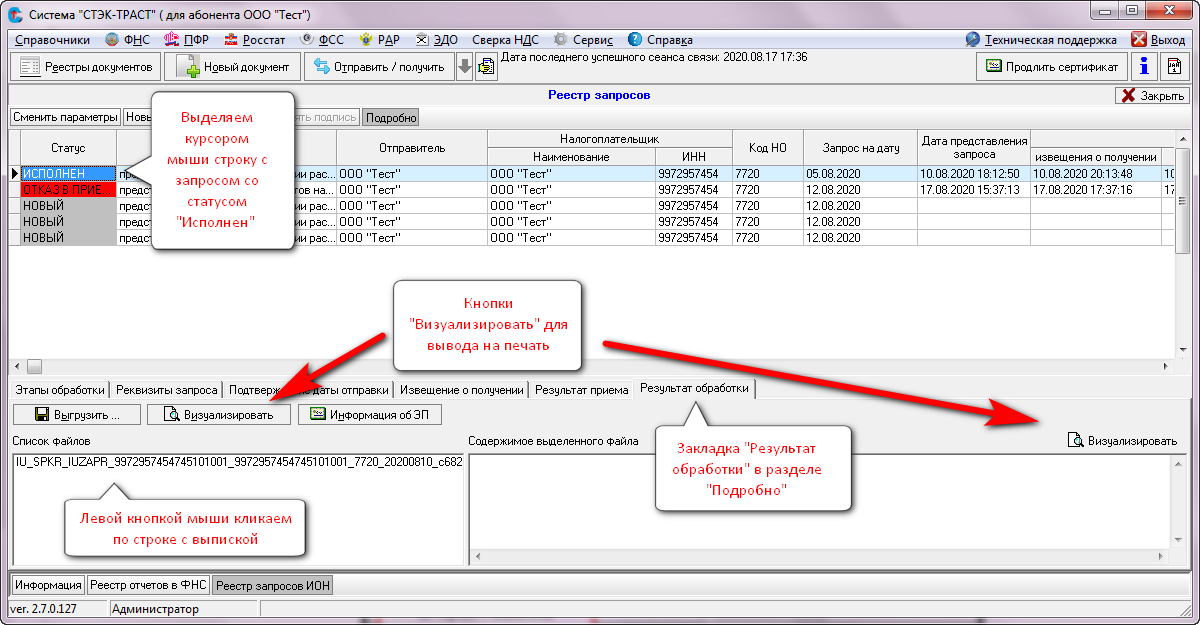Click the 17.08.2020 15:37:13 cell

pos(973,190)
